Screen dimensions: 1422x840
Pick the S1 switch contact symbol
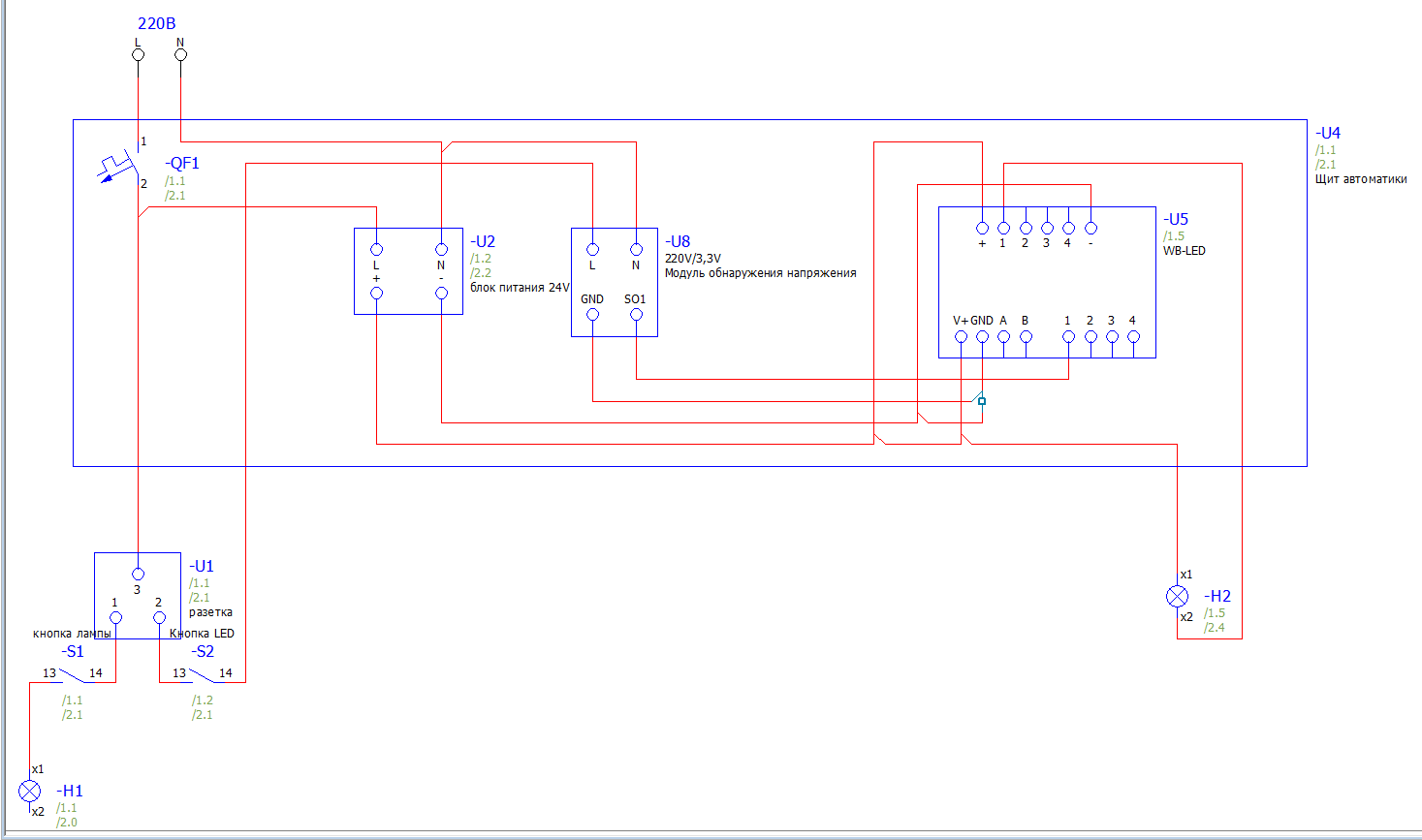pyautogui.click(x=74, y=674)
